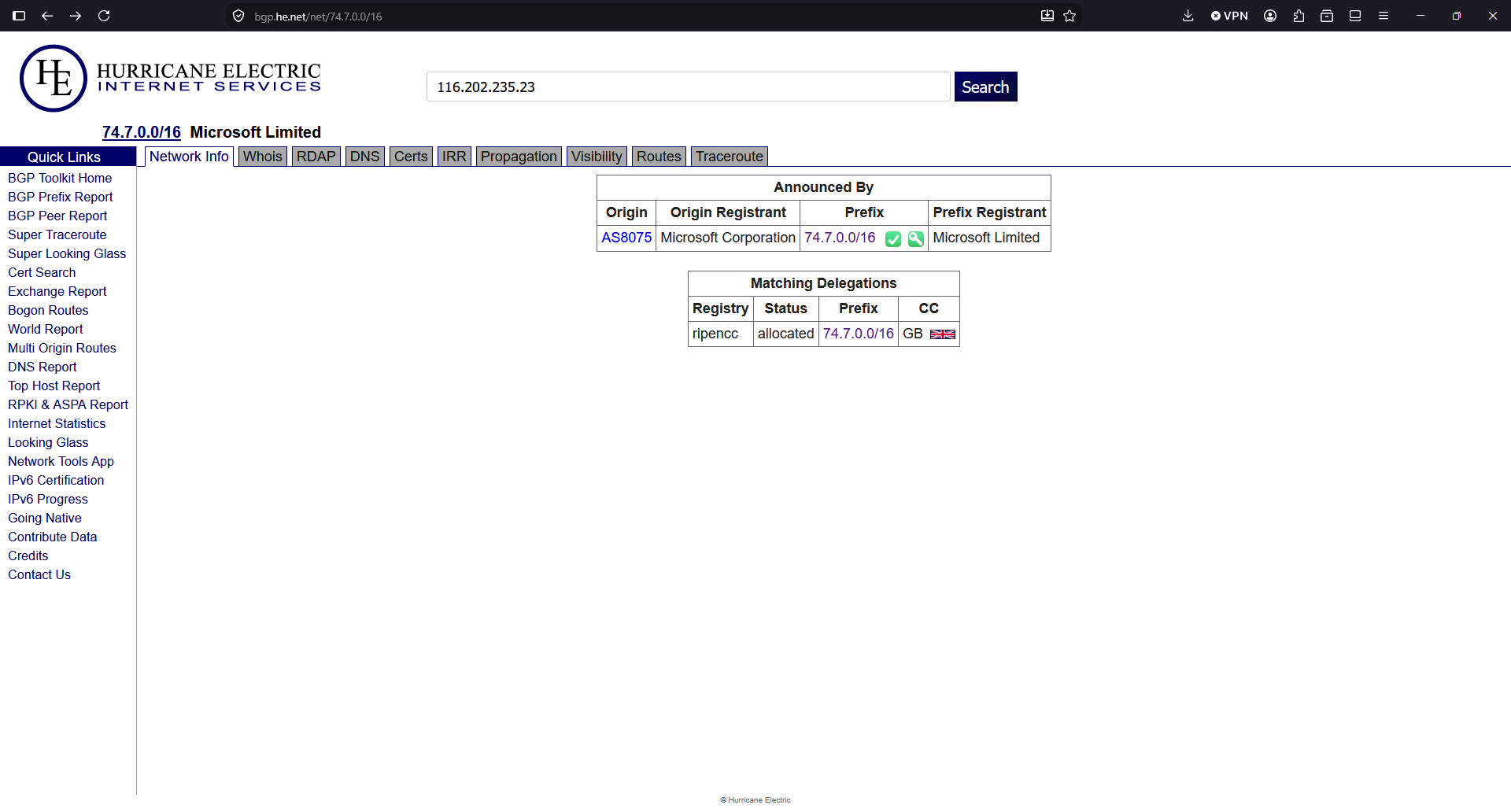Open the VPN panel
Image resolution: width=1511 pixels, height=812 pixels.
1229,16
